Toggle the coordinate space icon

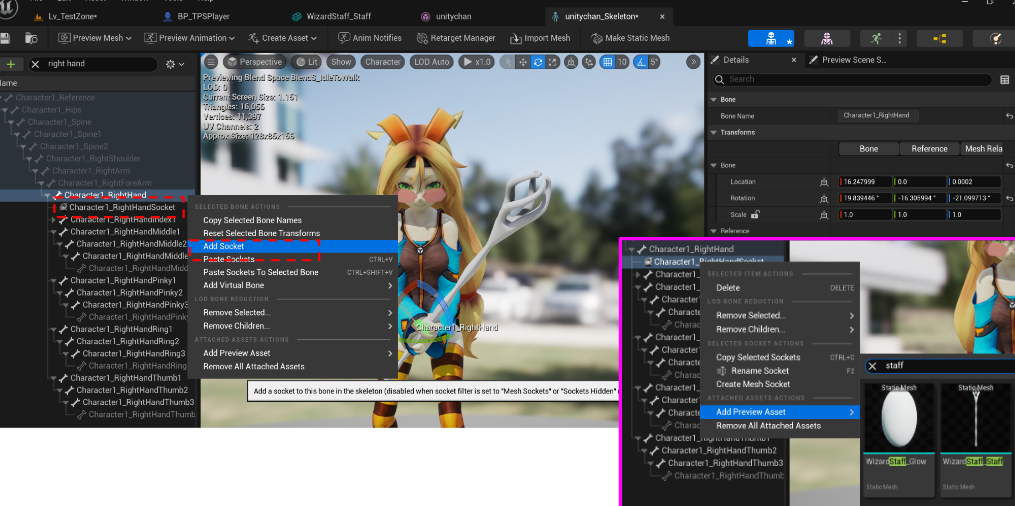tap(571, 62)
